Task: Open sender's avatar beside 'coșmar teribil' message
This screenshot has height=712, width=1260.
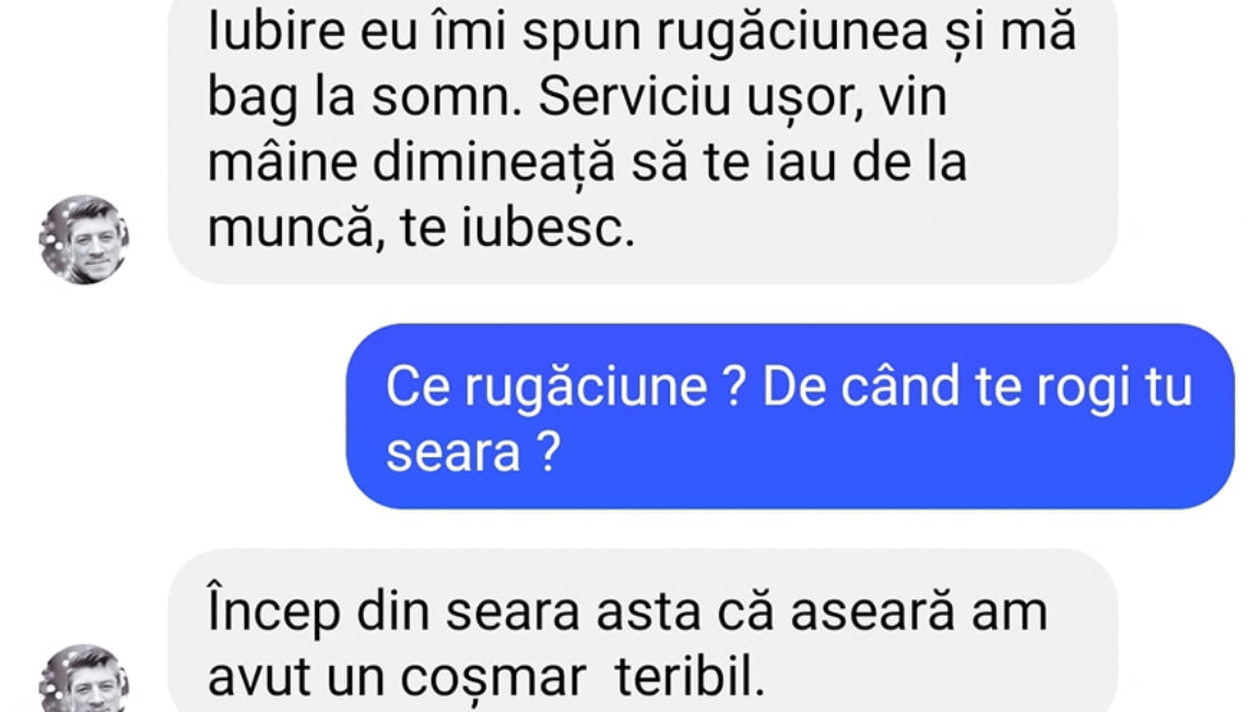Action: [x=84, y=678]
